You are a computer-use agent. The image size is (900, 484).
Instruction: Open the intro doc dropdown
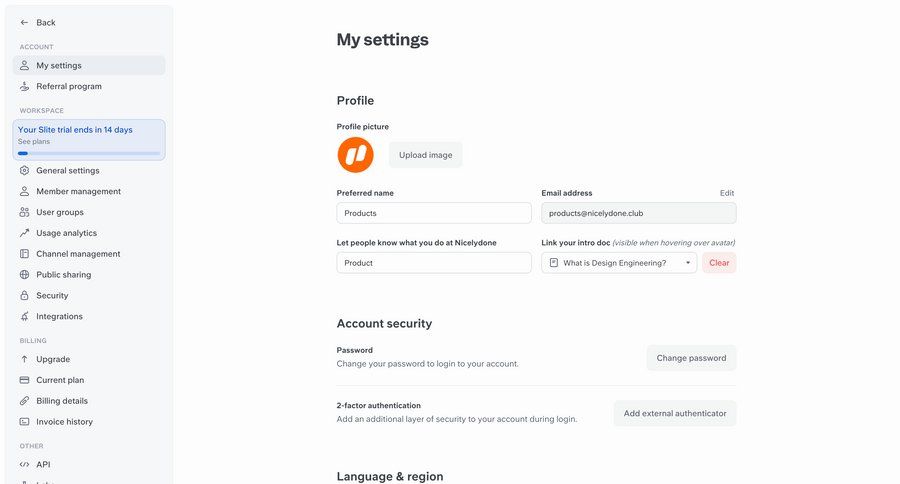coord(619,263)
